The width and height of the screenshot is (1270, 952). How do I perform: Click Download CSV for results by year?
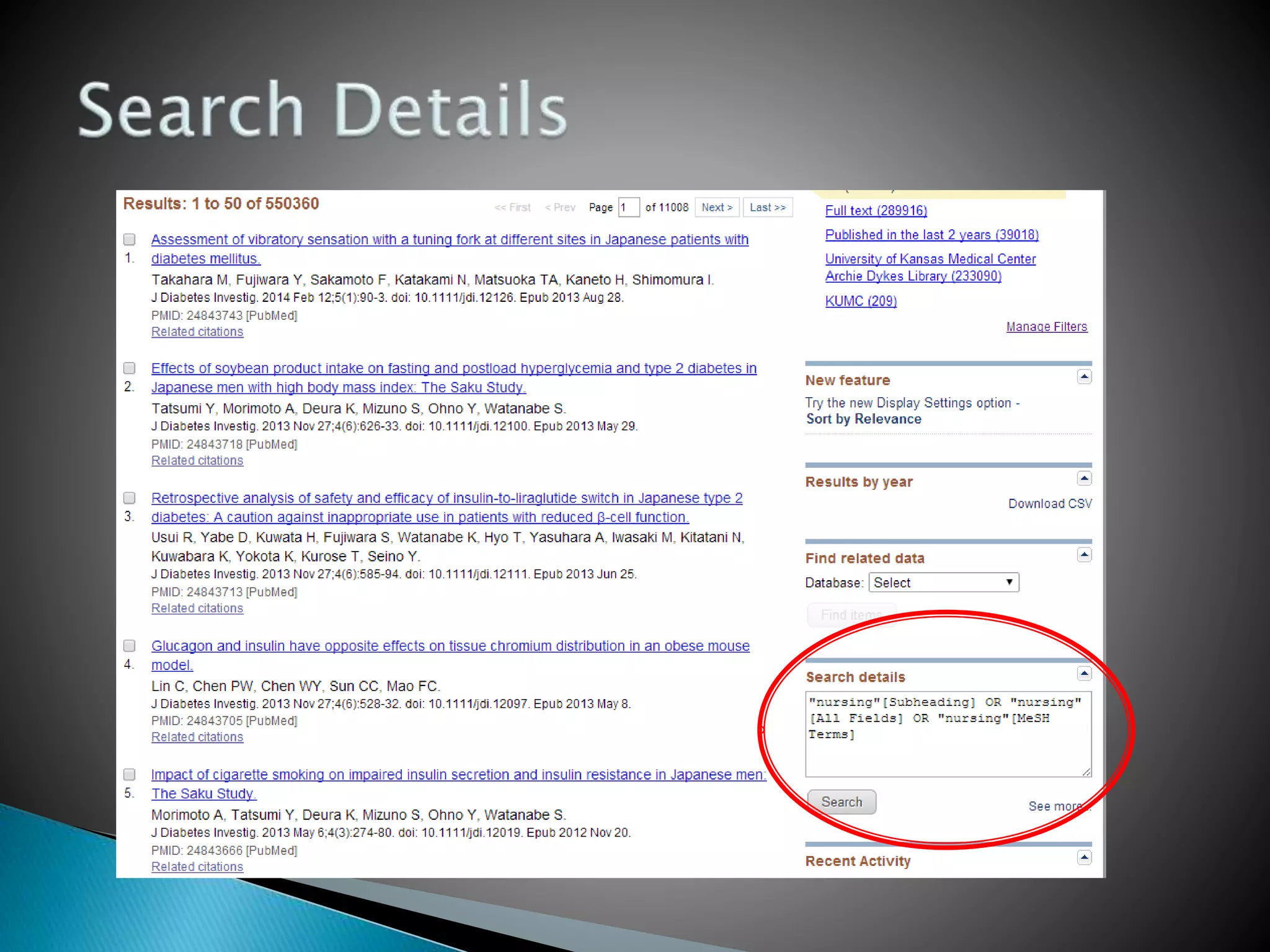pos(1049,504)
